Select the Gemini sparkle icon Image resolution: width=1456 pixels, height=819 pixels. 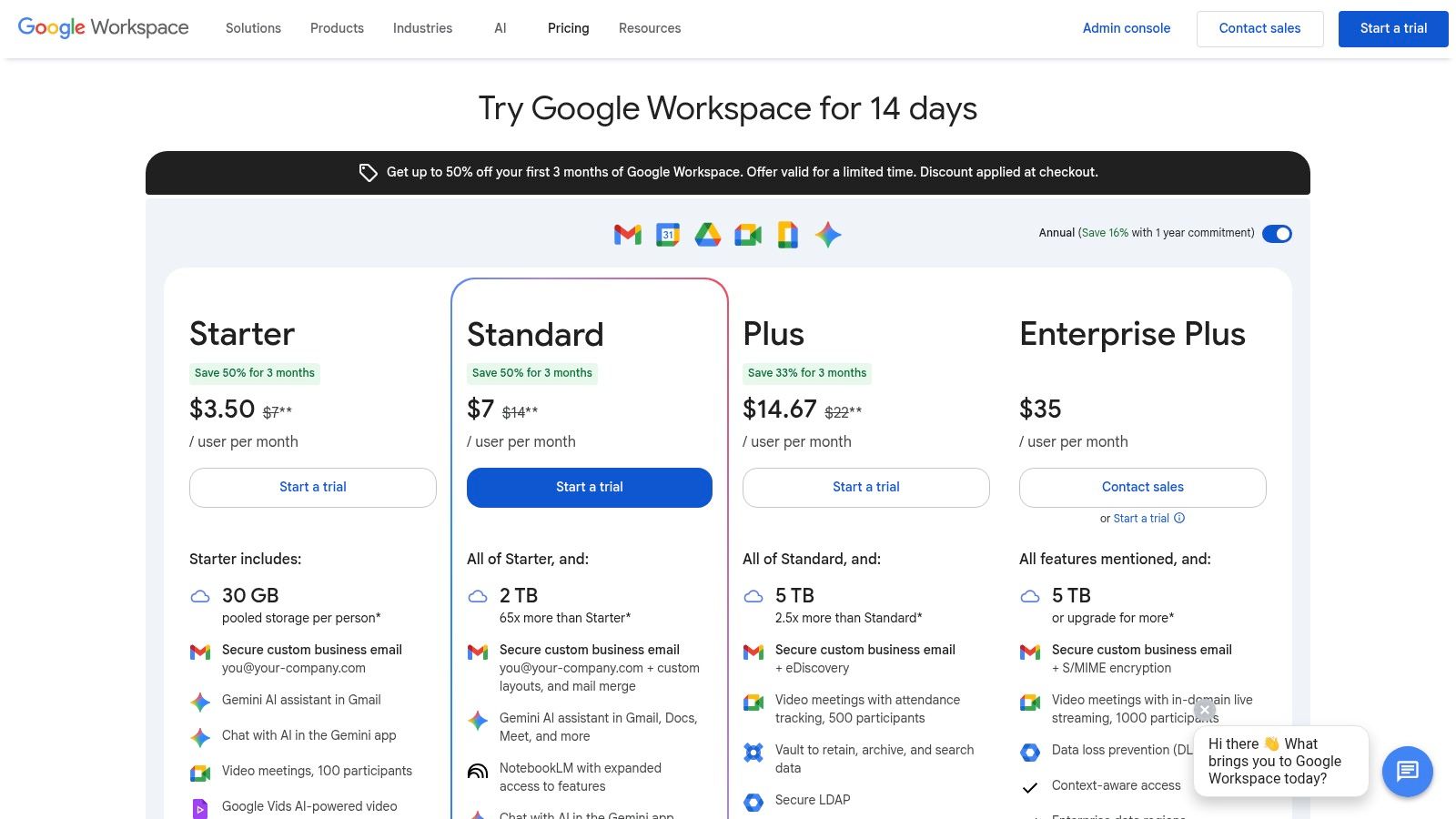(828, 234)
